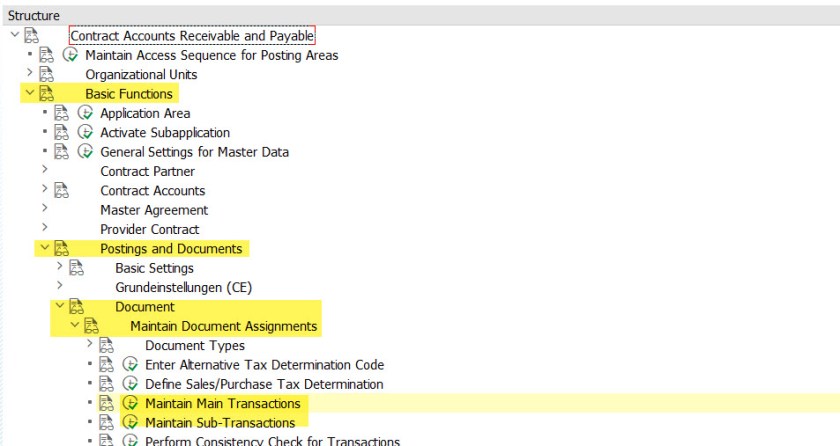
Task: Execute Maintain Main Transactions activity
Action: click(x=130, y=403)
